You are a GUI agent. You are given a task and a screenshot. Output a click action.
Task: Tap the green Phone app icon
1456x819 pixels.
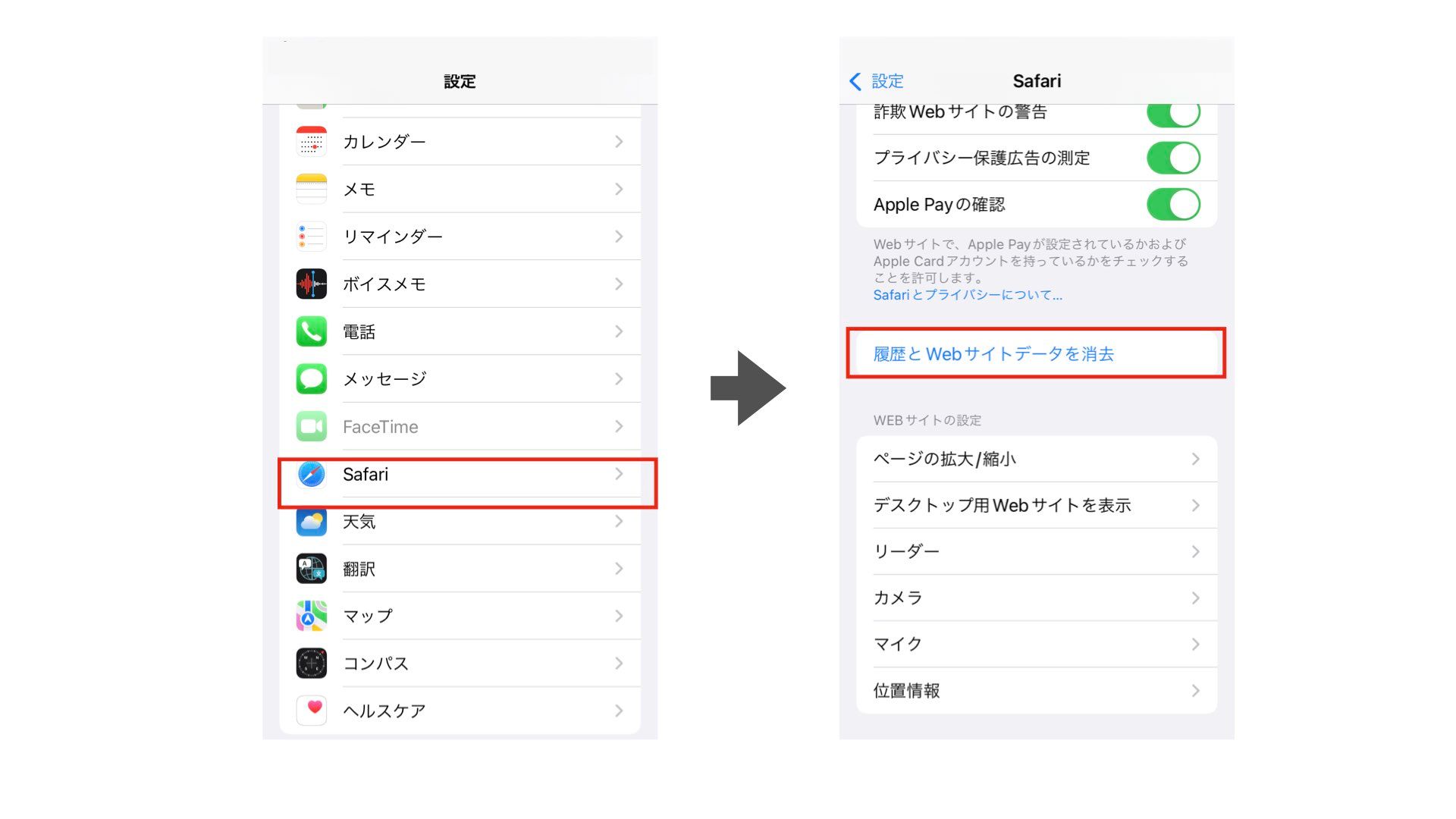311,331
